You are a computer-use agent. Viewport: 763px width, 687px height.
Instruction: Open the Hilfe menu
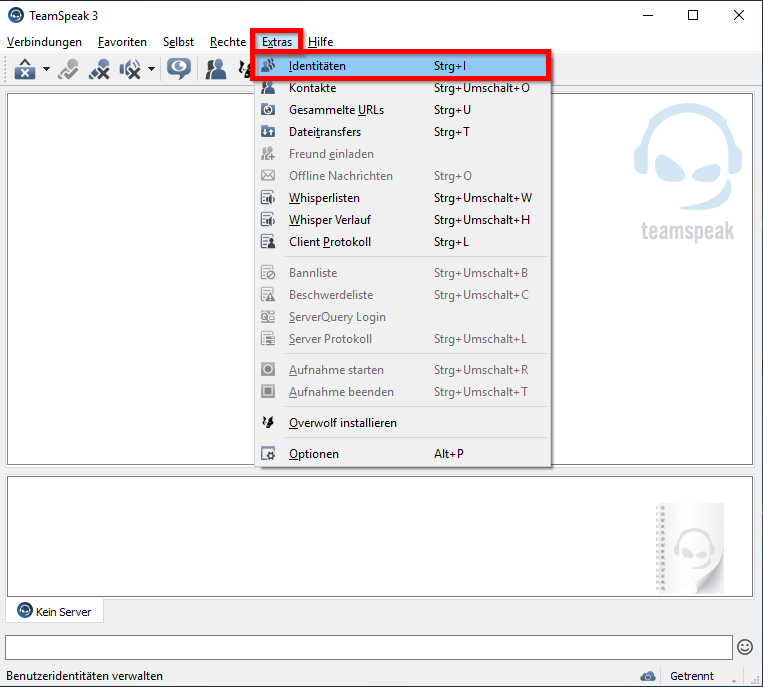pos(321,42)
